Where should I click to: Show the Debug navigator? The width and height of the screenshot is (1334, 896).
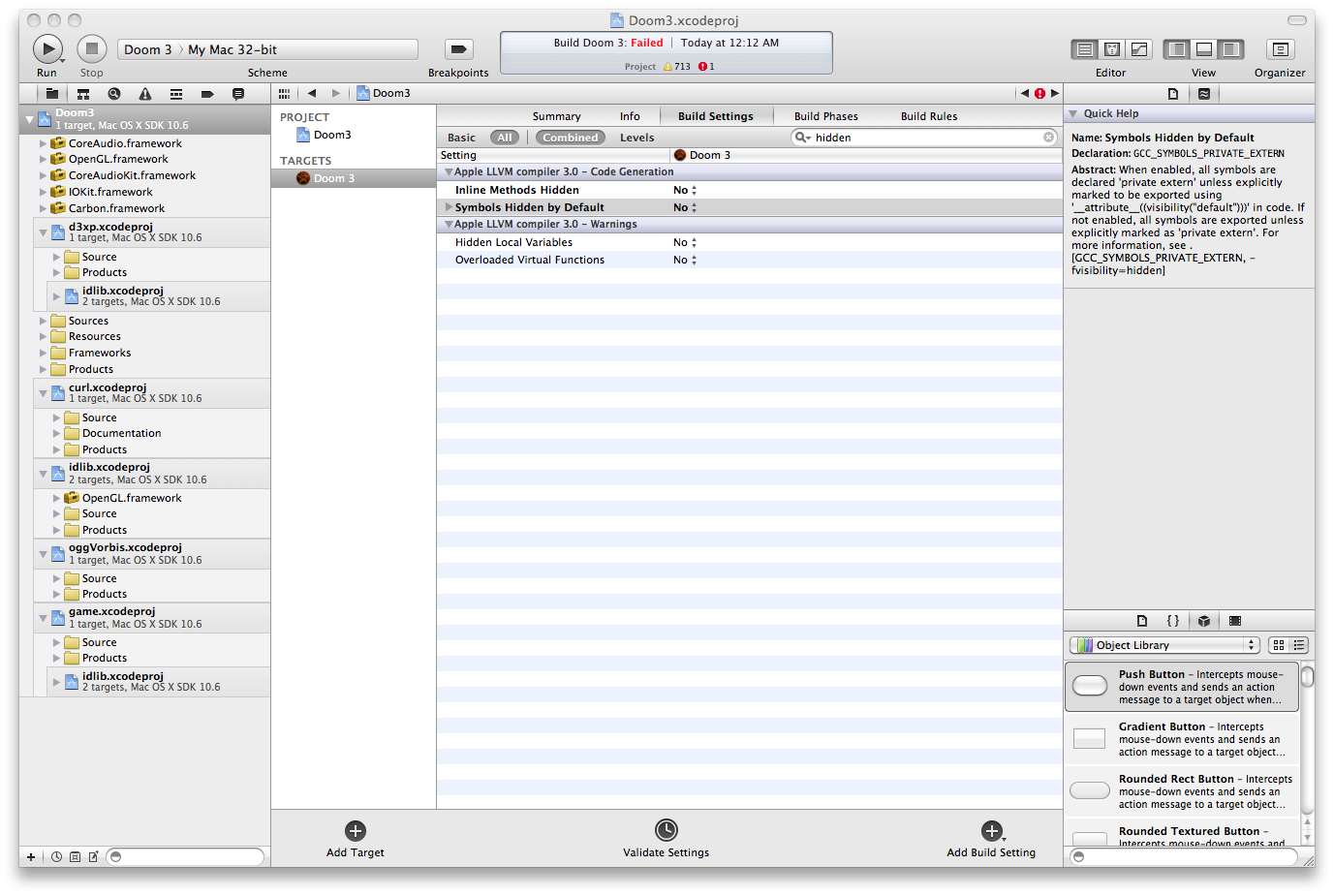[176, 94]
